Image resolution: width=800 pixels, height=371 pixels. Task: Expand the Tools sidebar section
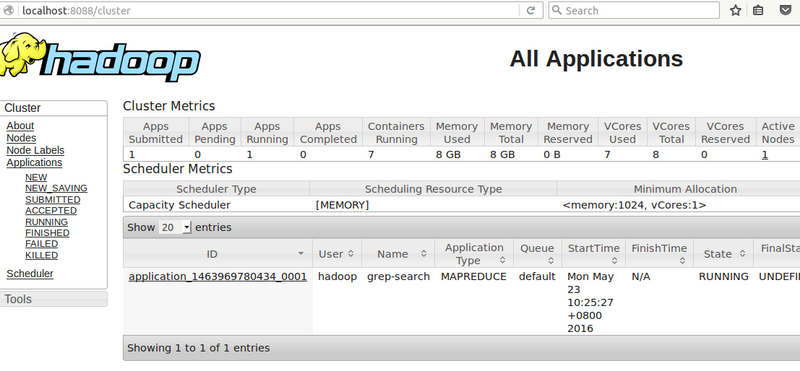(54, 299)
